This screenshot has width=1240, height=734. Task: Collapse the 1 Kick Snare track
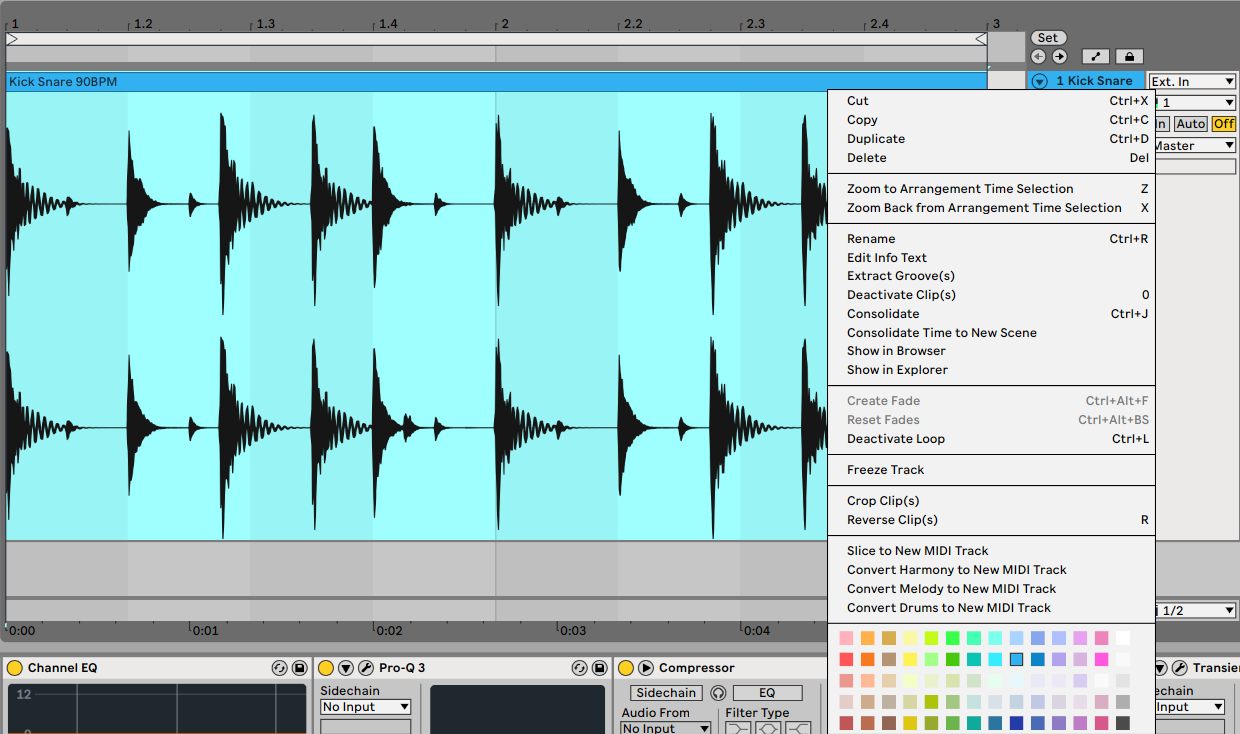(x=1039, y=81)
